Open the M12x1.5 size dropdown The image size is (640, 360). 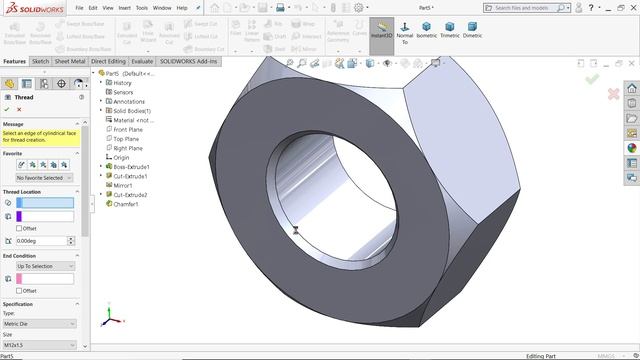tap(39, 345)
